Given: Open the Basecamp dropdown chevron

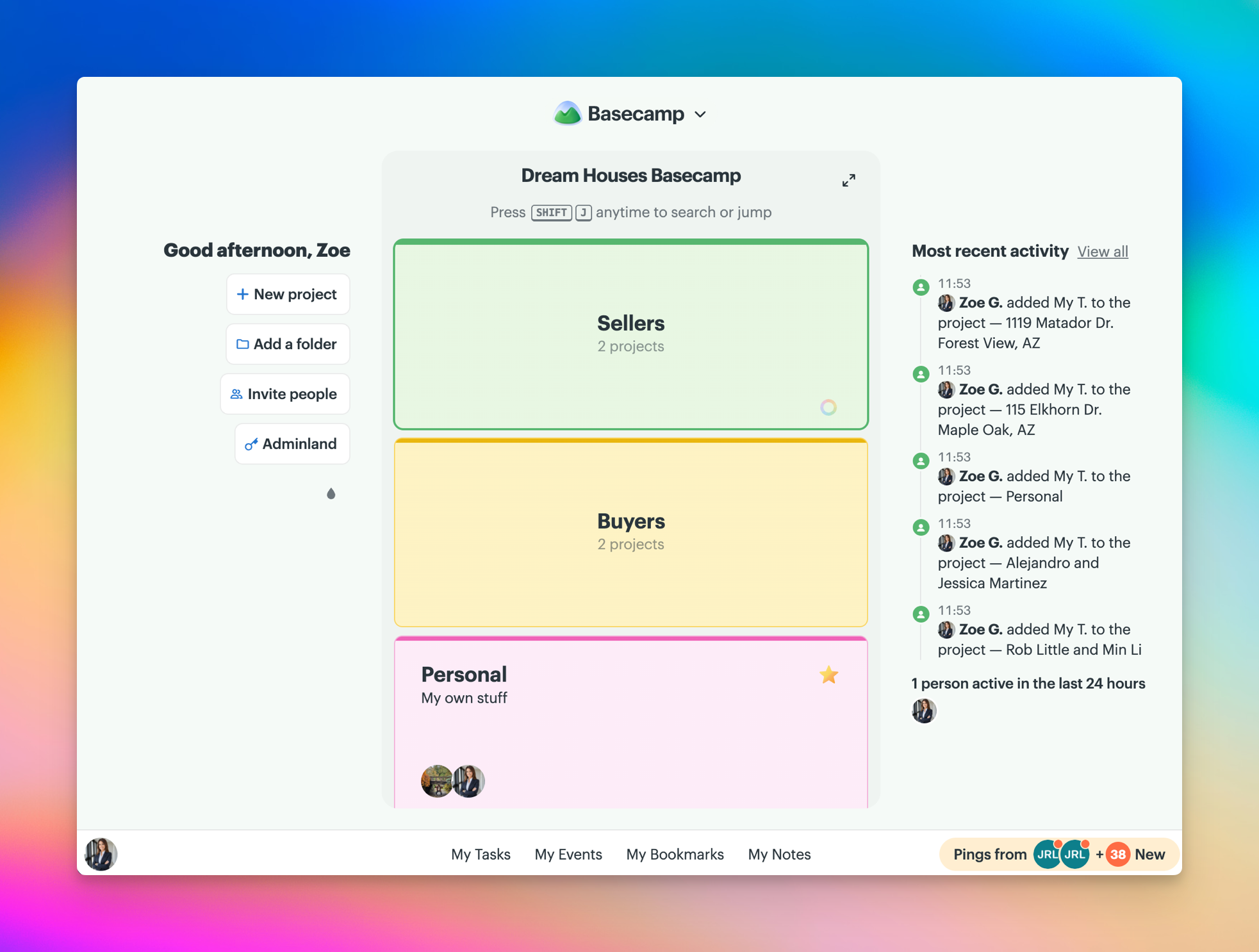Looking at the screenshot, I should 700,115.
